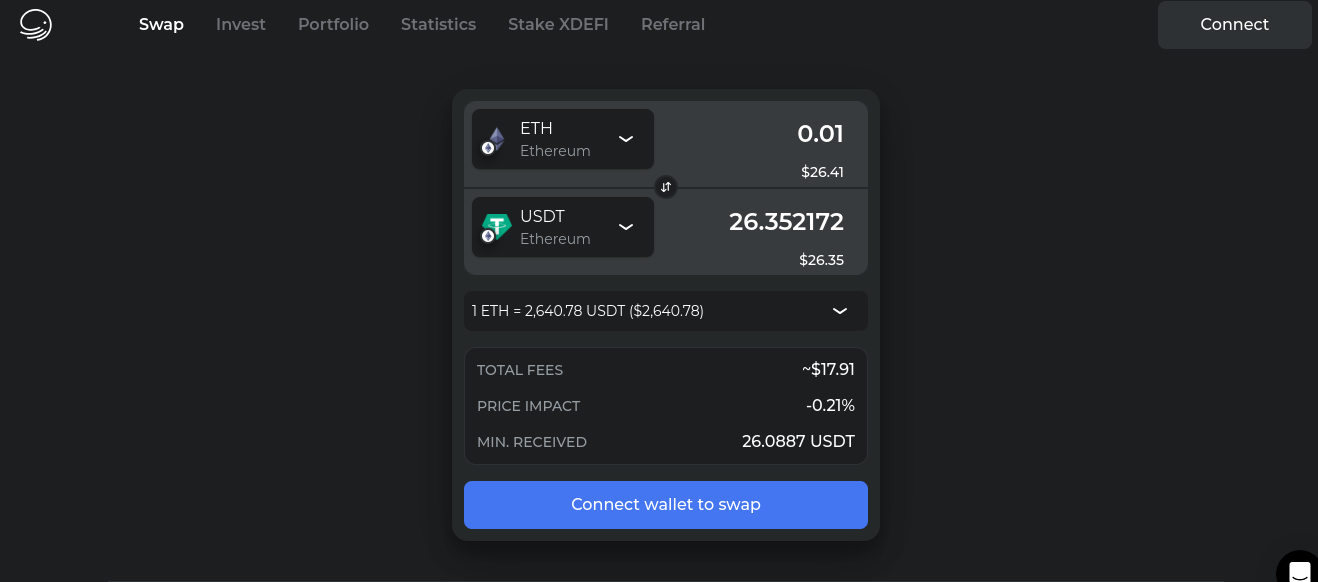Open the USDT token selection dropdown
The height and width of the screenshot is (582, 1318).
pyautogui.click(x=627, y=227)
